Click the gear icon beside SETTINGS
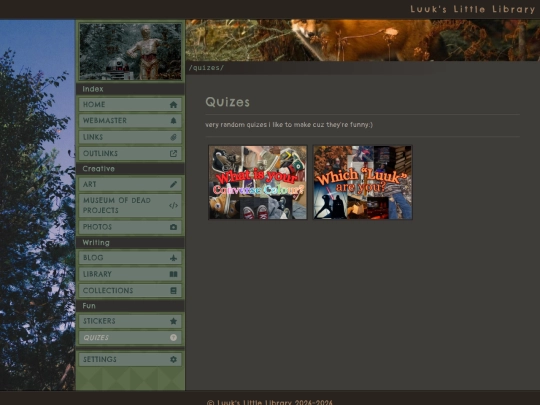The image size is (540, 405). coord(173,359)
